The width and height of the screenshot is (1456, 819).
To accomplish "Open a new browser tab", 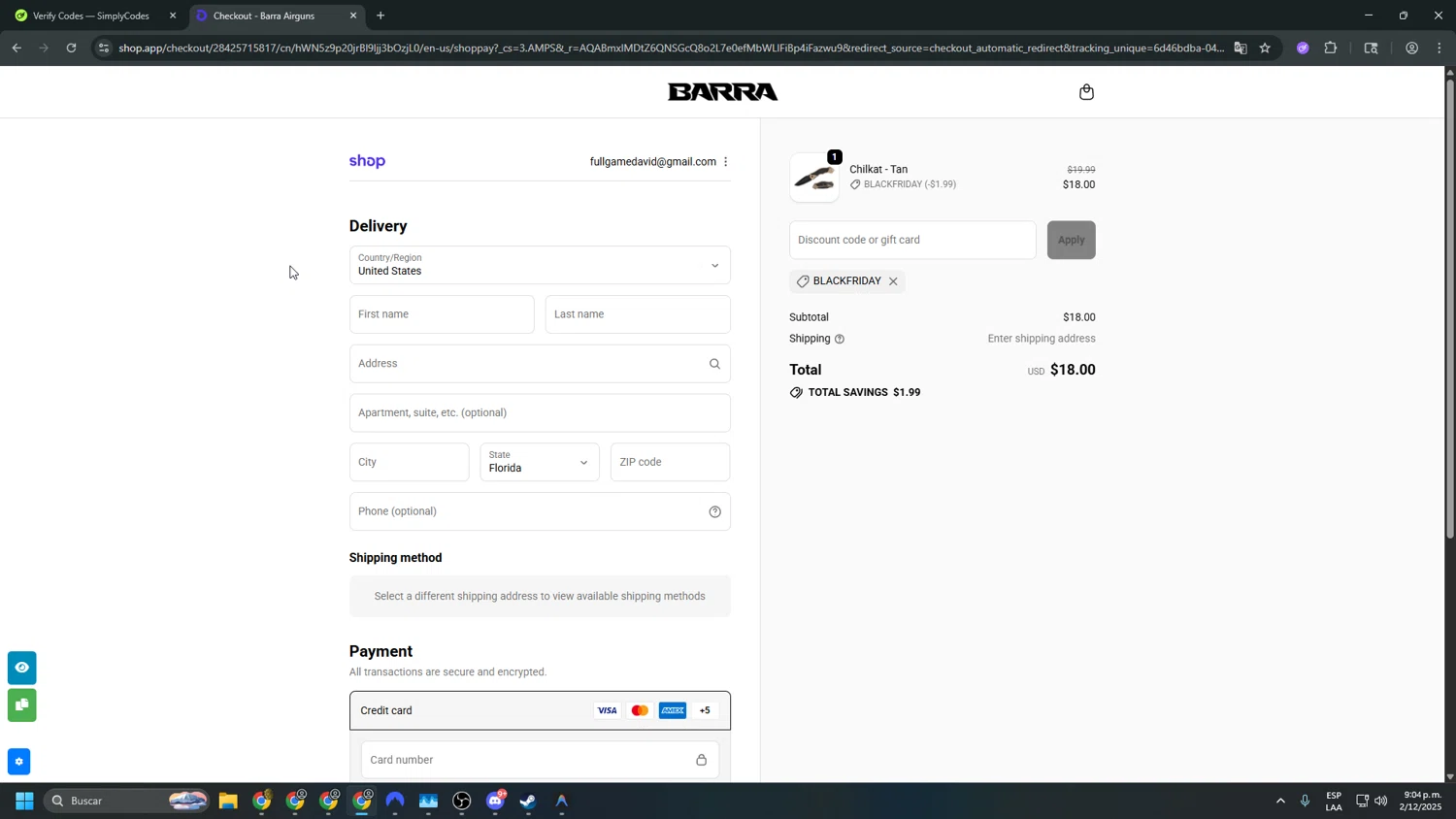I will 381,16.
